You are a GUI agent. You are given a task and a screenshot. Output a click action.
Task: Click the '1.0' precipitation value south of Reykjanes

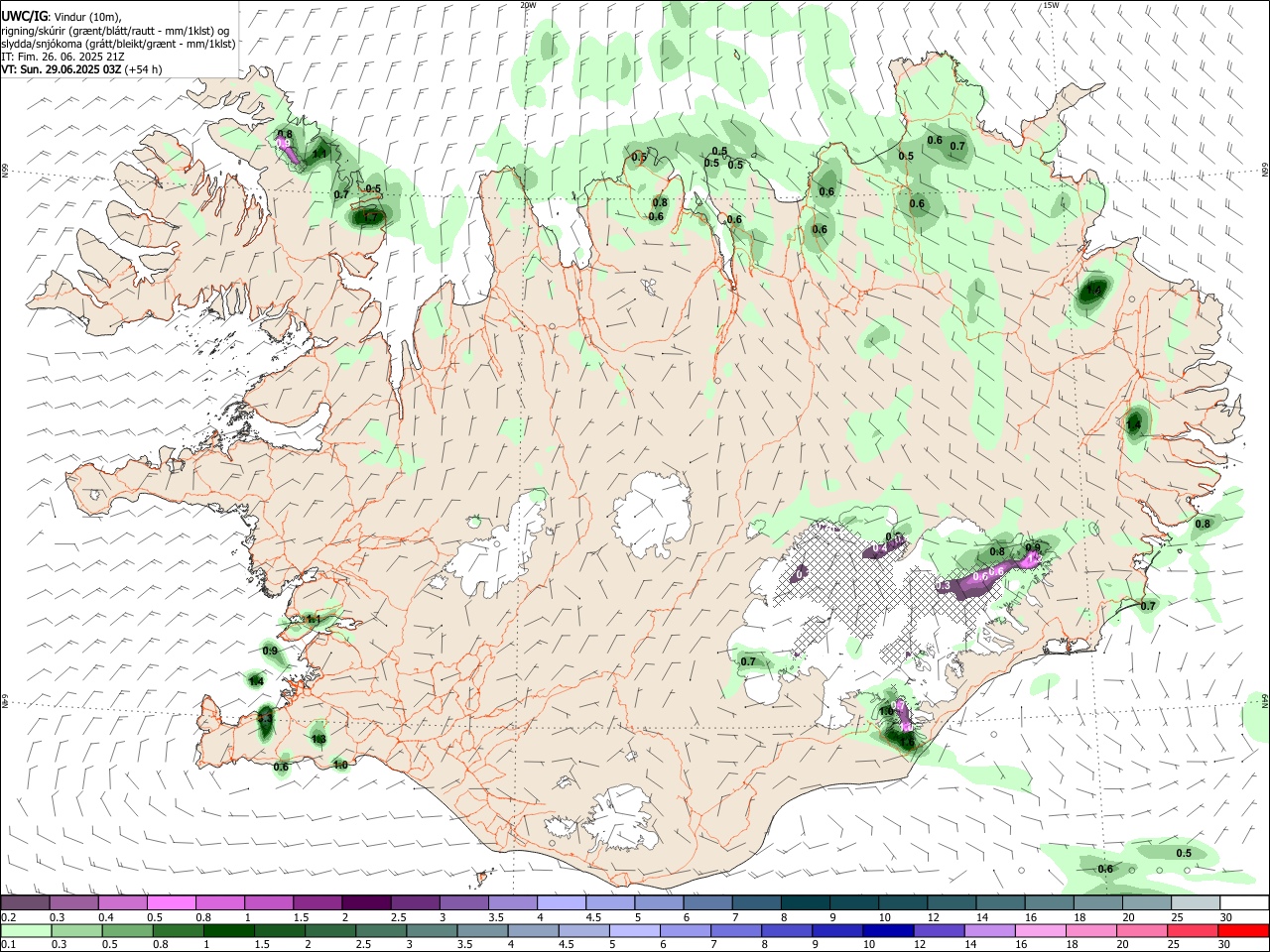(340, 765)
